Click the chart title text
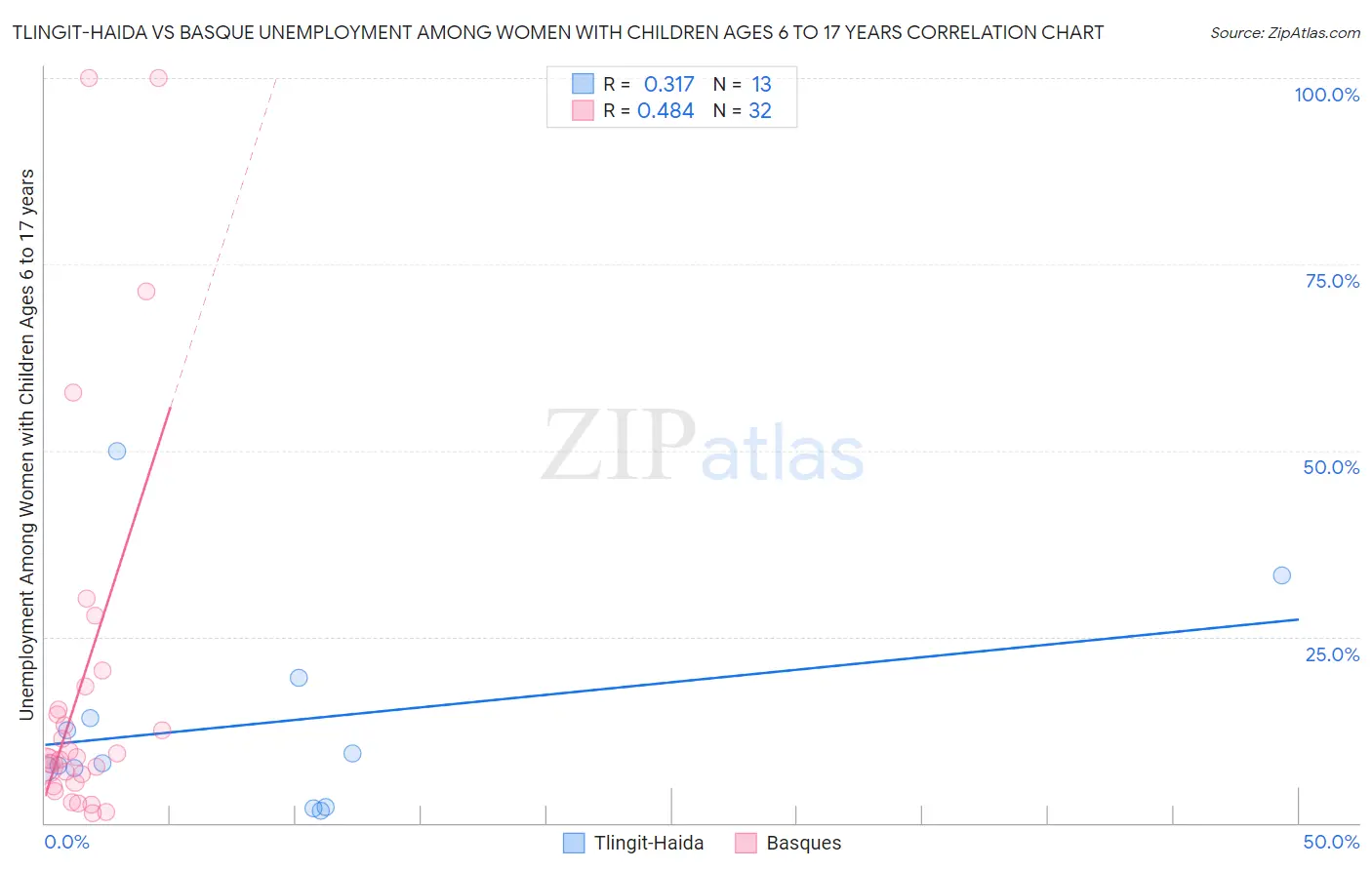Viewport: 1372px width, 870px height. coord(557,32)
